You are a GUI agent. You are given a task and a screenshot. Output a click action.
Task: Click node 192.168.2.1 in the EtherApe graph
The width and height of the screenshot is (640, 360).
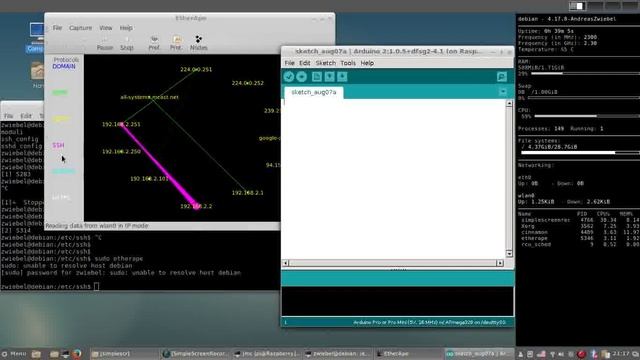(248, 193)
